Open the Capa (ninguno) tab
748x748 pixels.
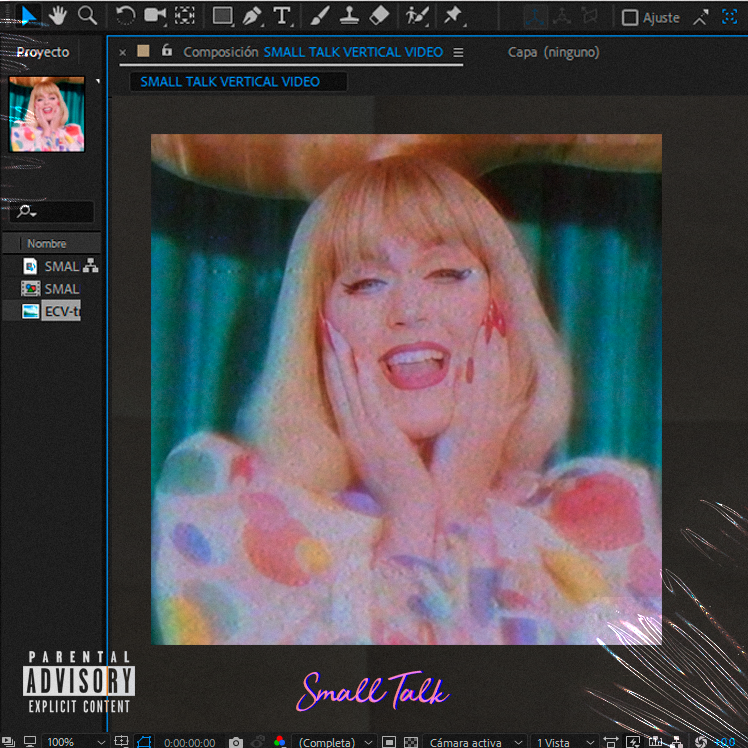(551, 52)
